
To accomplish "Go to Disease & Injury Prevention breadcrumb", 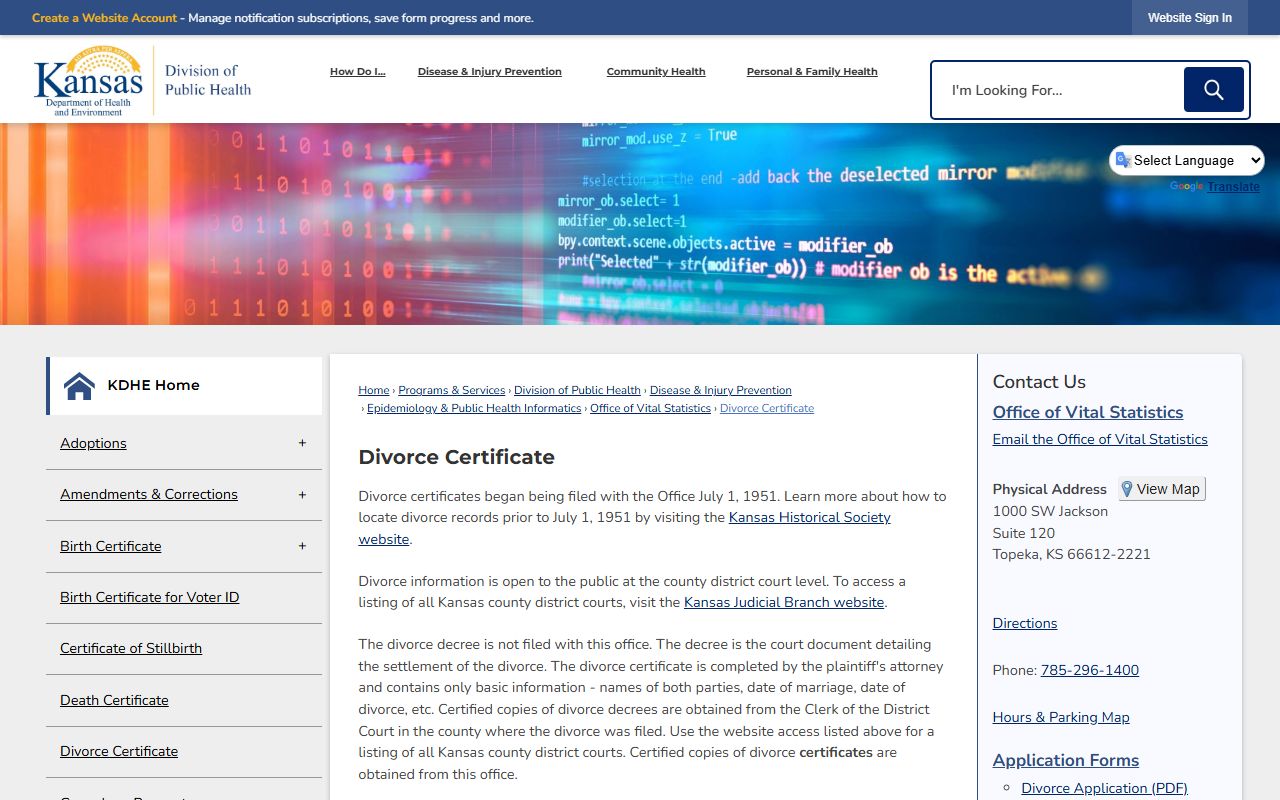I will pos(720,390).
